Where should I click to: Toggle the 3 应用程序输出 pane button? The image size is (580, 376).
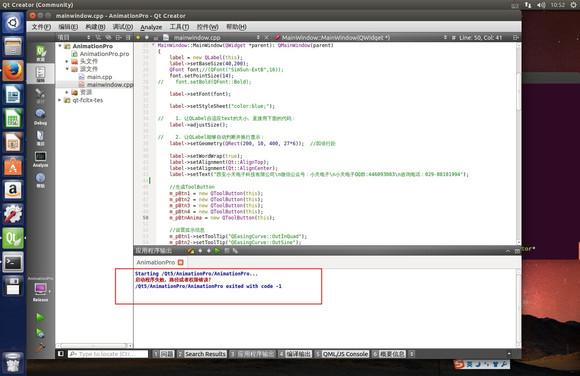(x=252, y=354)
